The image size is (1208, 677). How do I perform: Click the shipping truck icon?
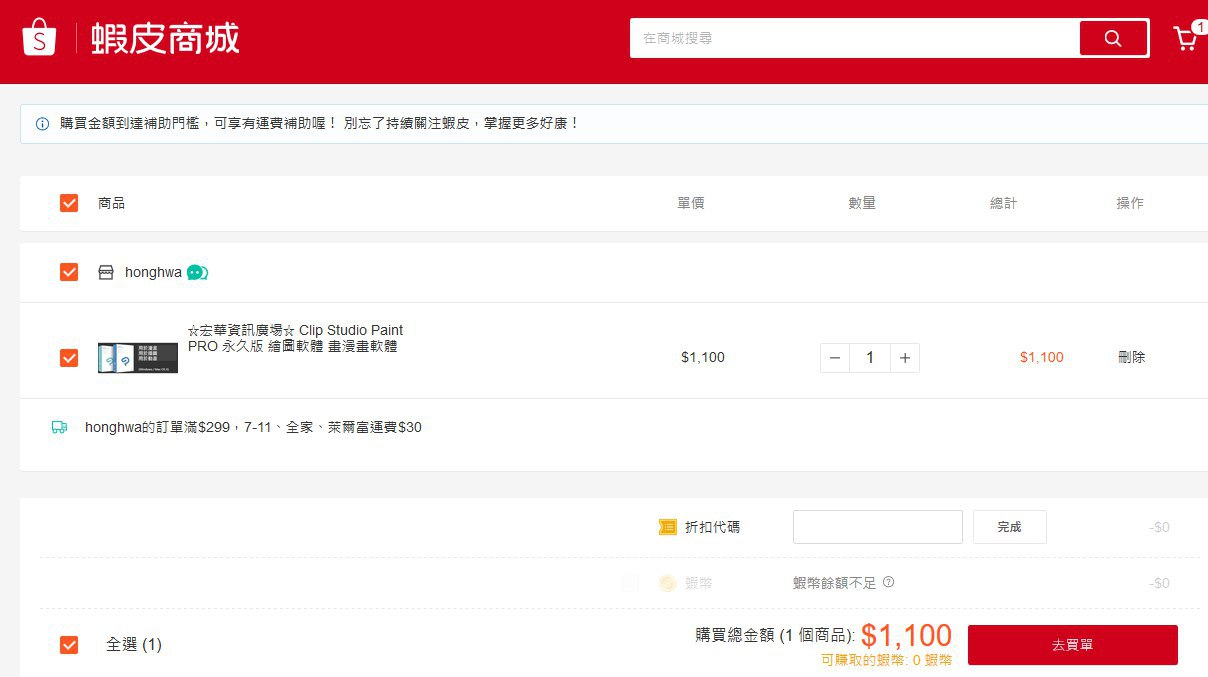coord(59,427)
